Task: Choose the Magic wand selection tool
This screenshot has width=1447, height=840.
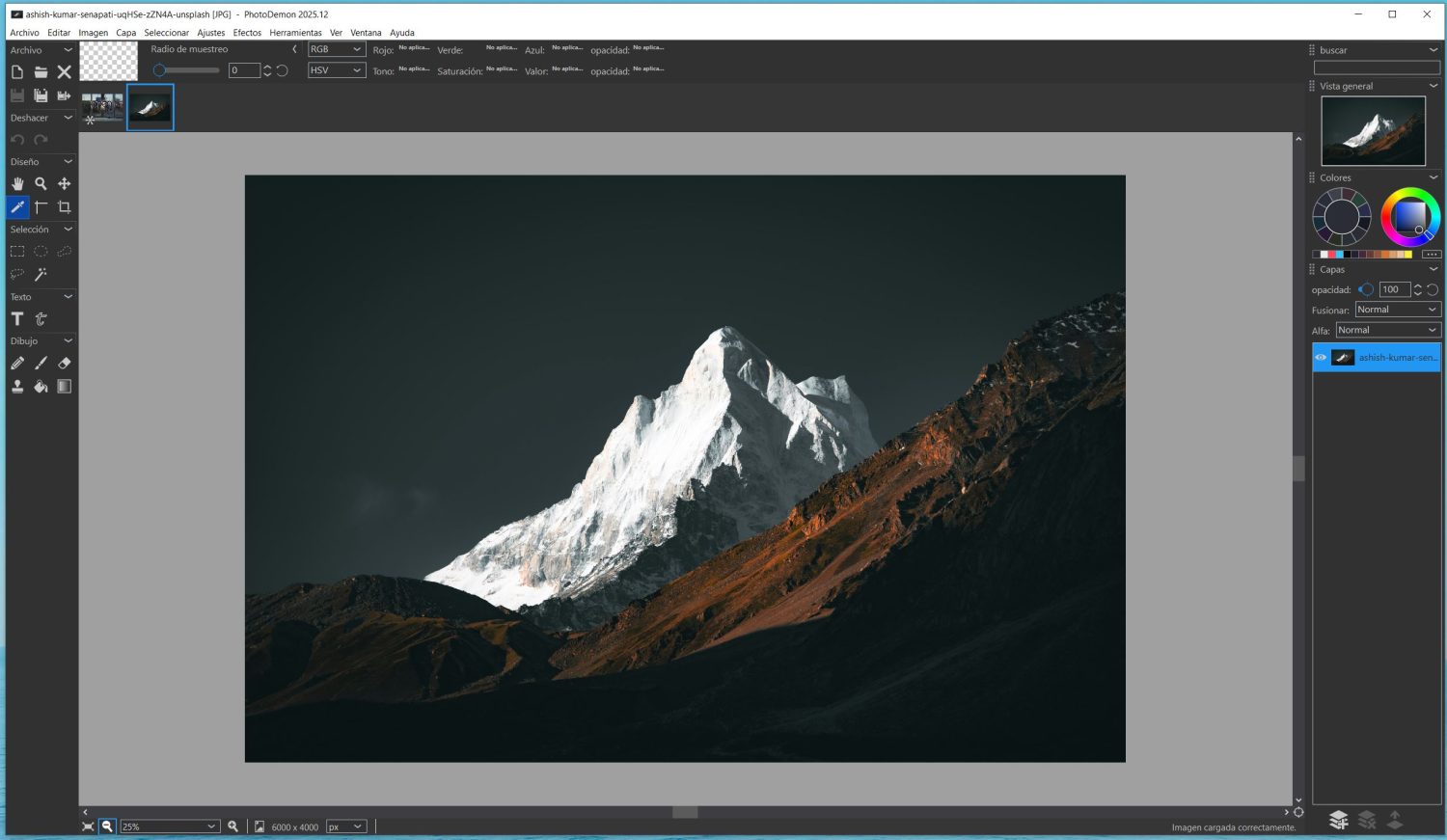Action: click(41, 275)
